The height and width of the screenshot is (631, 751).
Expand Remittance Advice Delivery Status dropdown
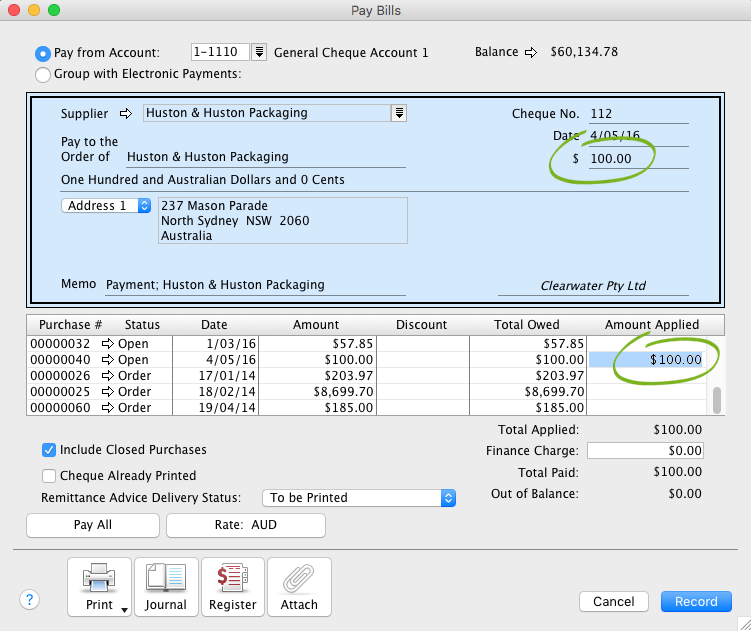click(x=448, y=498)
